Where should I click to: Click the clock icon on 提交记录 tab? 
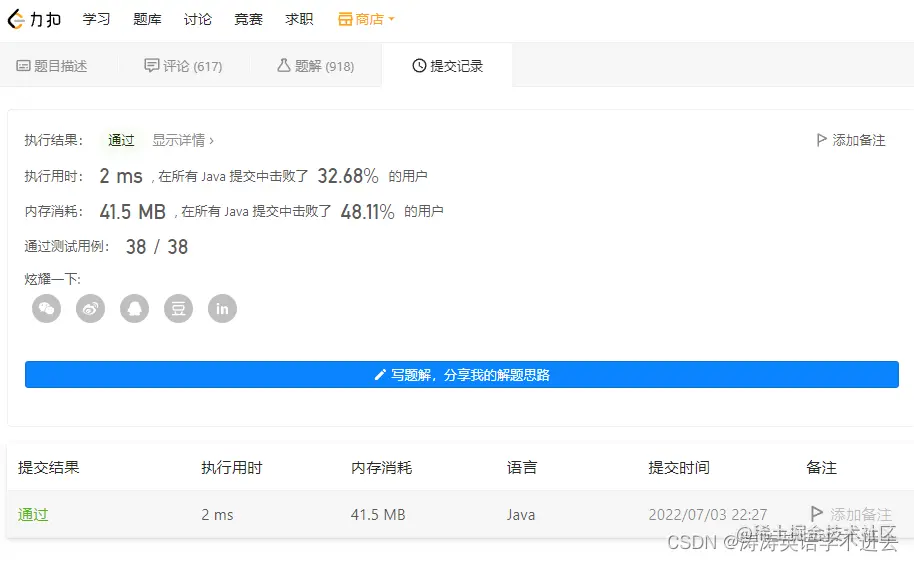coord(419,66)
